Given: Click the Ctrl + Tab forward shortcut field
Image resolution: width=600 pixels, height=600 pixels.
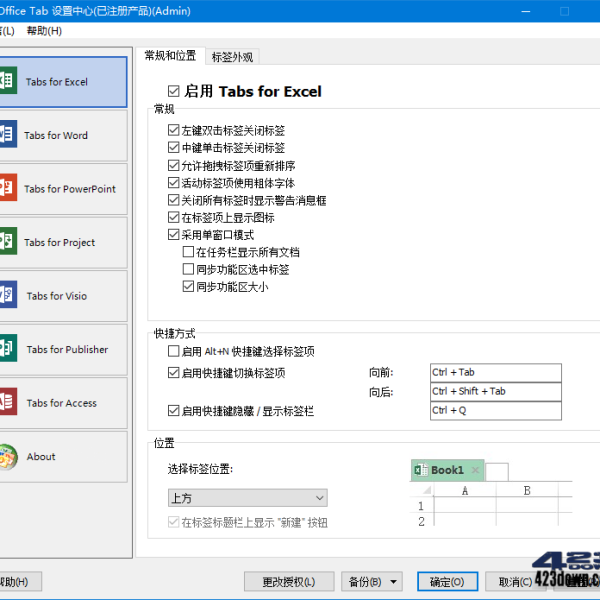Looking at the screenshot, I should 496,372.
